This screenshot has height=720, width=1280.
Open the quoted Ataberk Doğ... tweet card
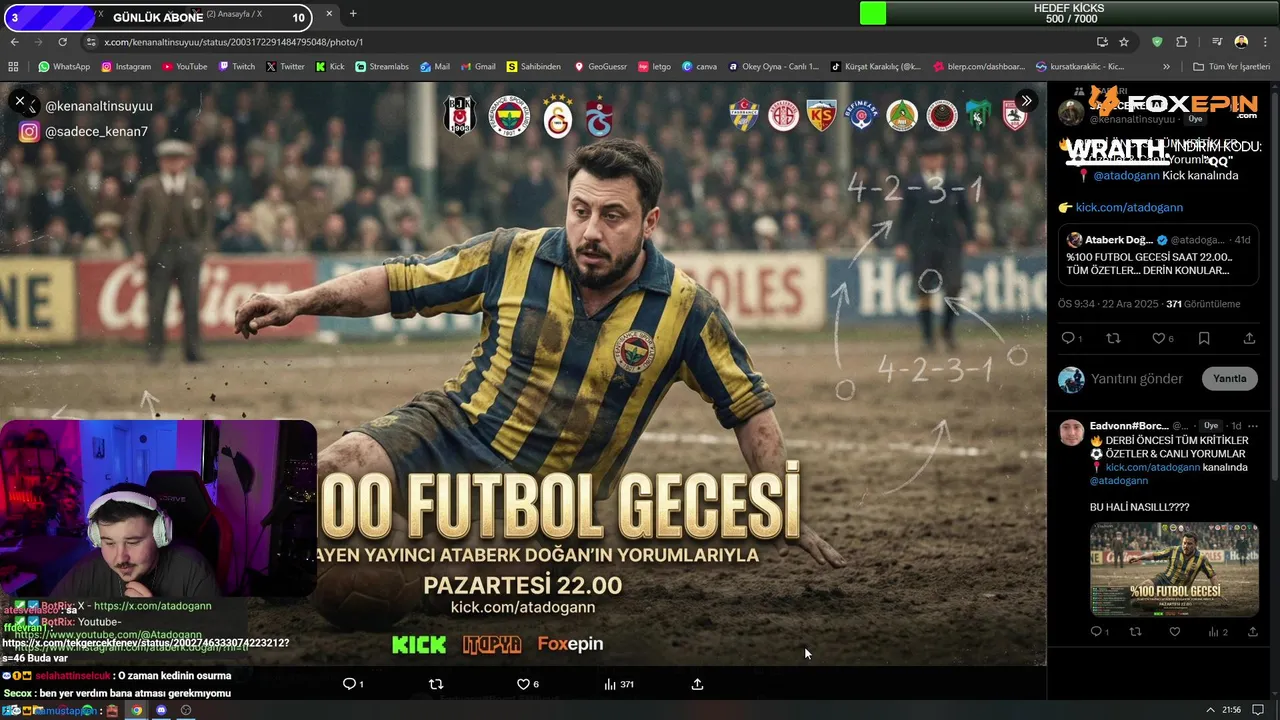click(x=1158, y=254)
